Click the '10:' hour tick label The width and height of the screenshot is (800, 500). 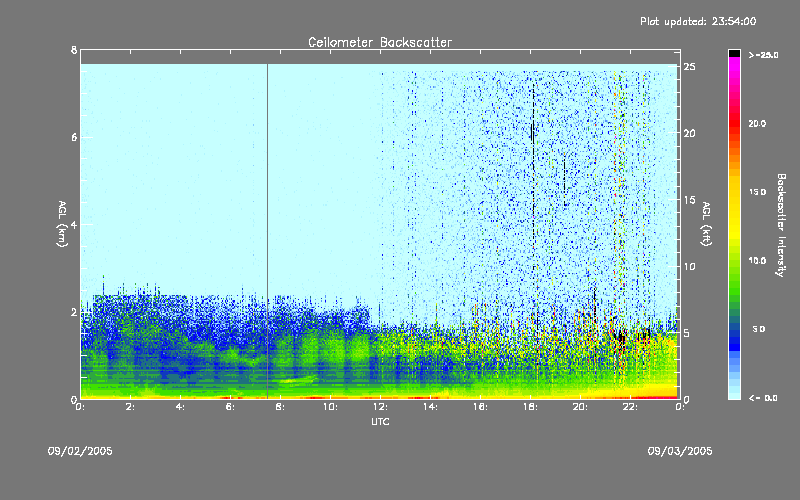click(x=330, y=407)
